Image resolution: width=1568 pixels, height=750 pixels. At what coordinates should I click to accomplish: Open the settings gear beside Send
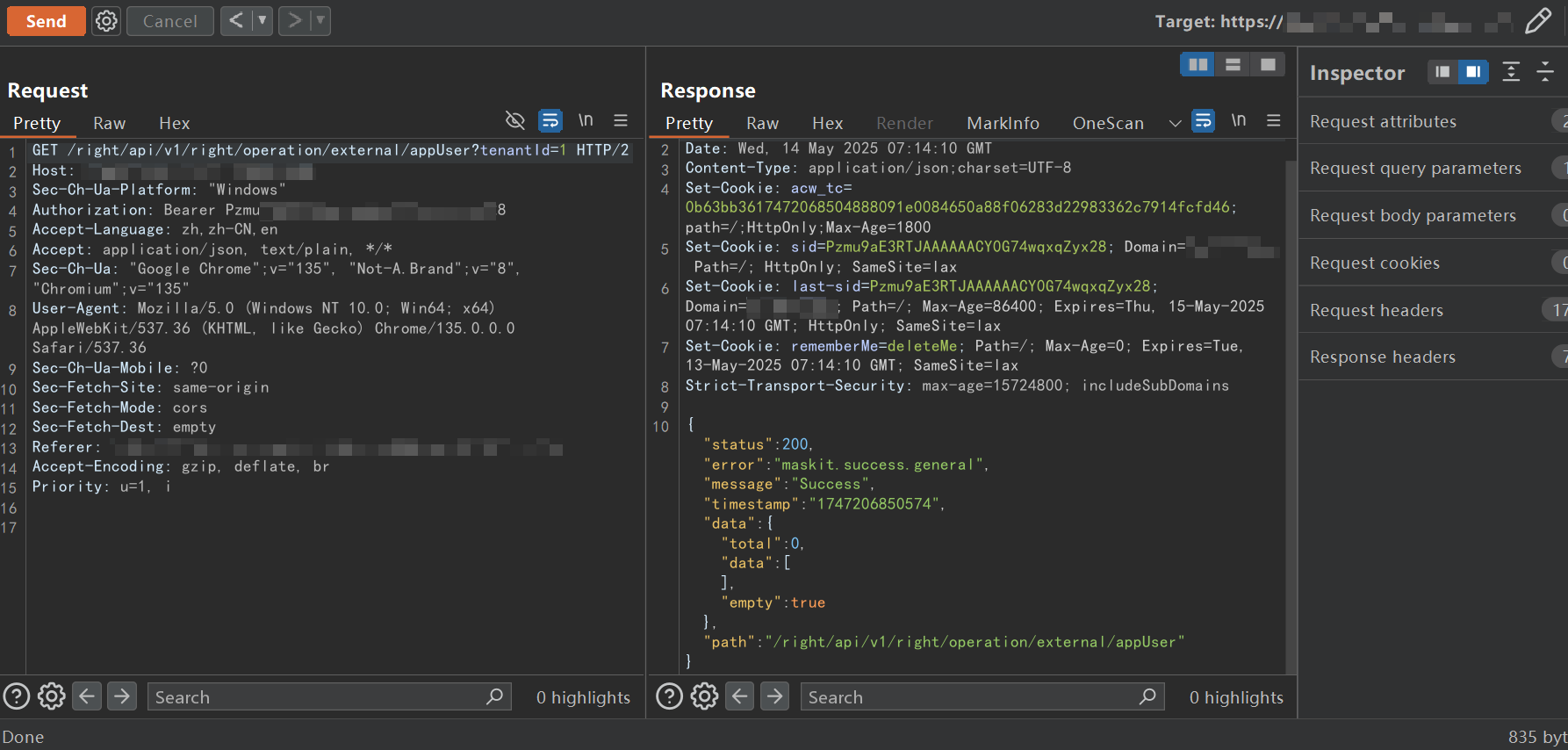106,21
